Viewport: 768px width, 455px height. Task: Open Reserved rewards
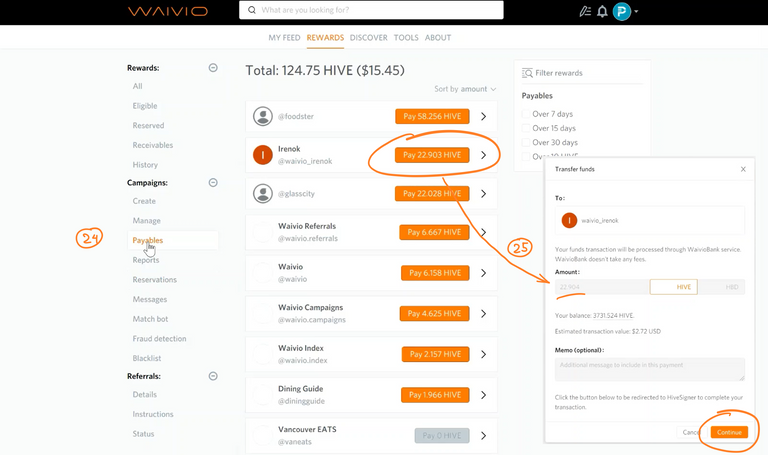[148, 125]
